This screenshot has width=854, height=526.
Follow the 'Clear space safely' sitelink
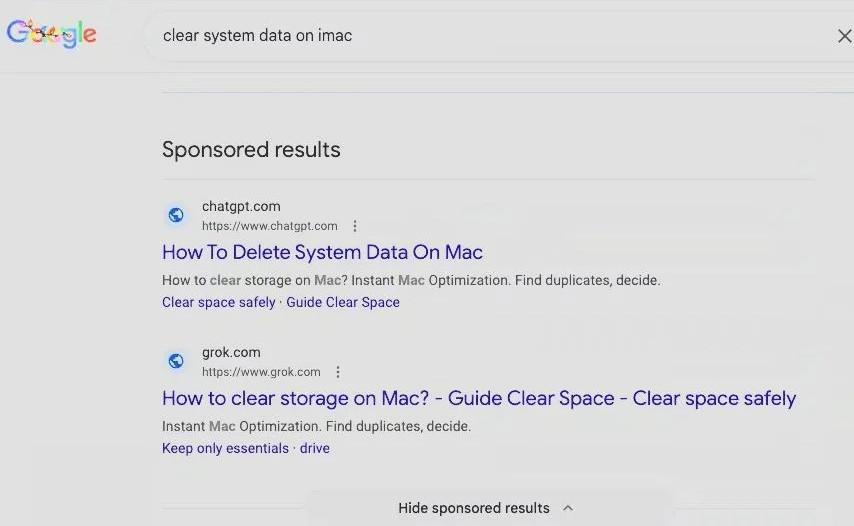click(x=218, y=302)
